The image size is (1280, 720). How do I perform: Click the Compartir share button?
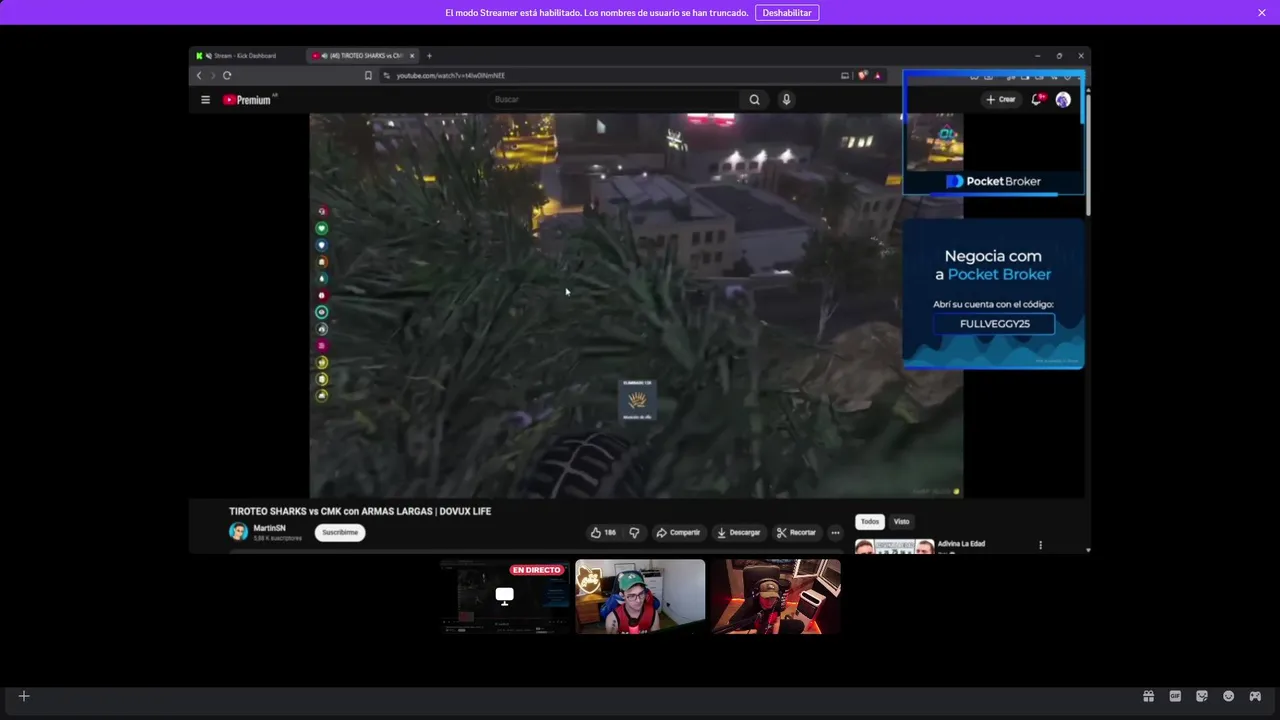[678, 533]
